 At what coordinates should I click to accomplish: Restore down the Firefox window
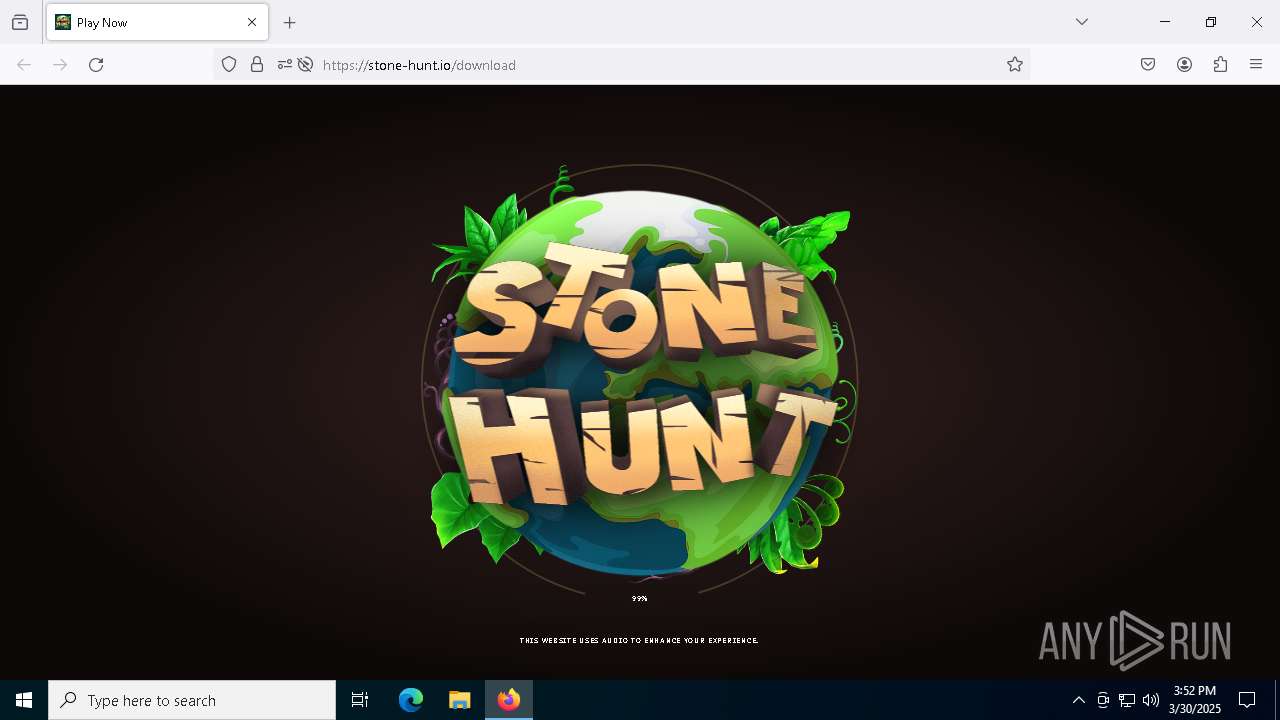pyautogui.click(x=1211, y=22)
